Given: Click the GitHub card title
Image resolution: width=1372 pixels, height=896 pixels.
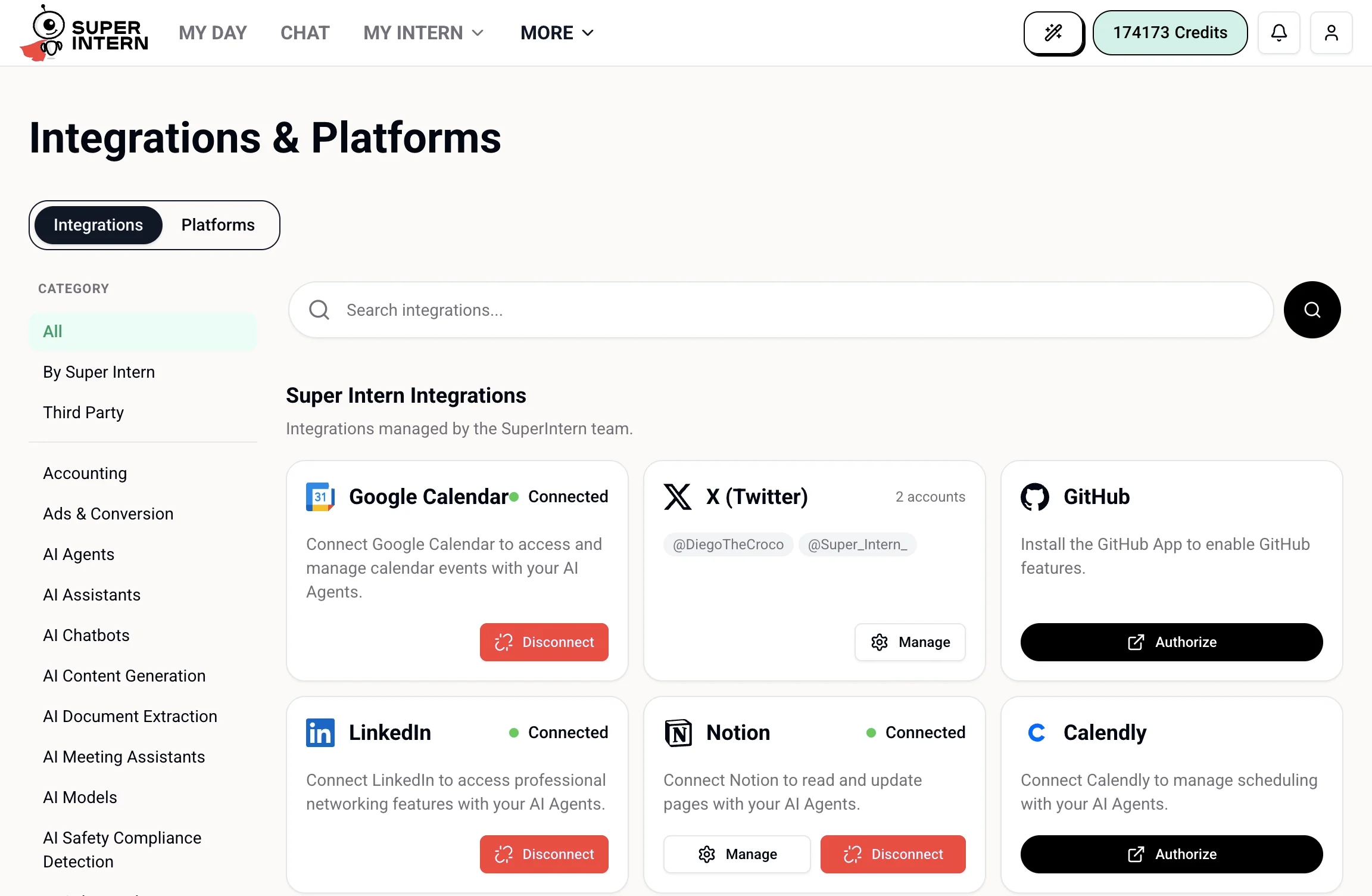Looking at the screenshot, I should pos(1097,497).
